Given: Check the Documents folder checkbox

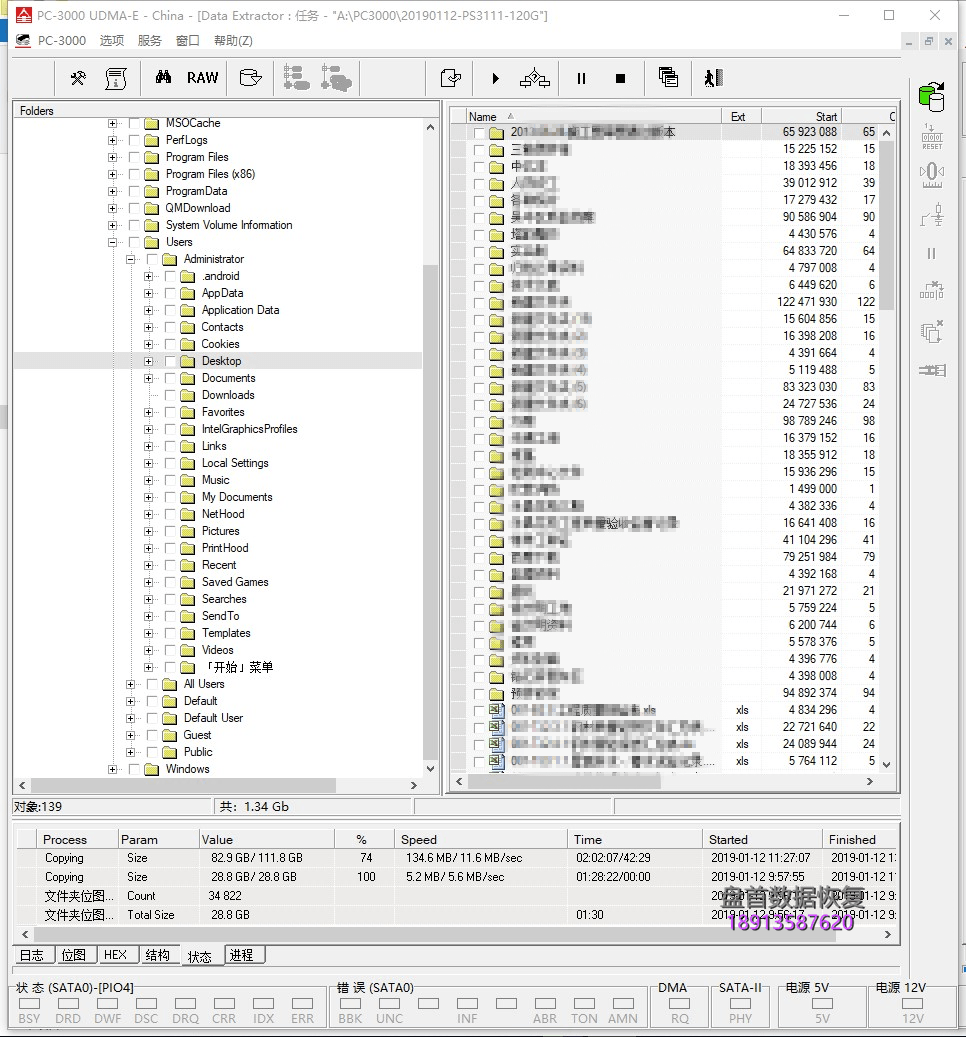Looking at the screenshot, I should 170,378.
